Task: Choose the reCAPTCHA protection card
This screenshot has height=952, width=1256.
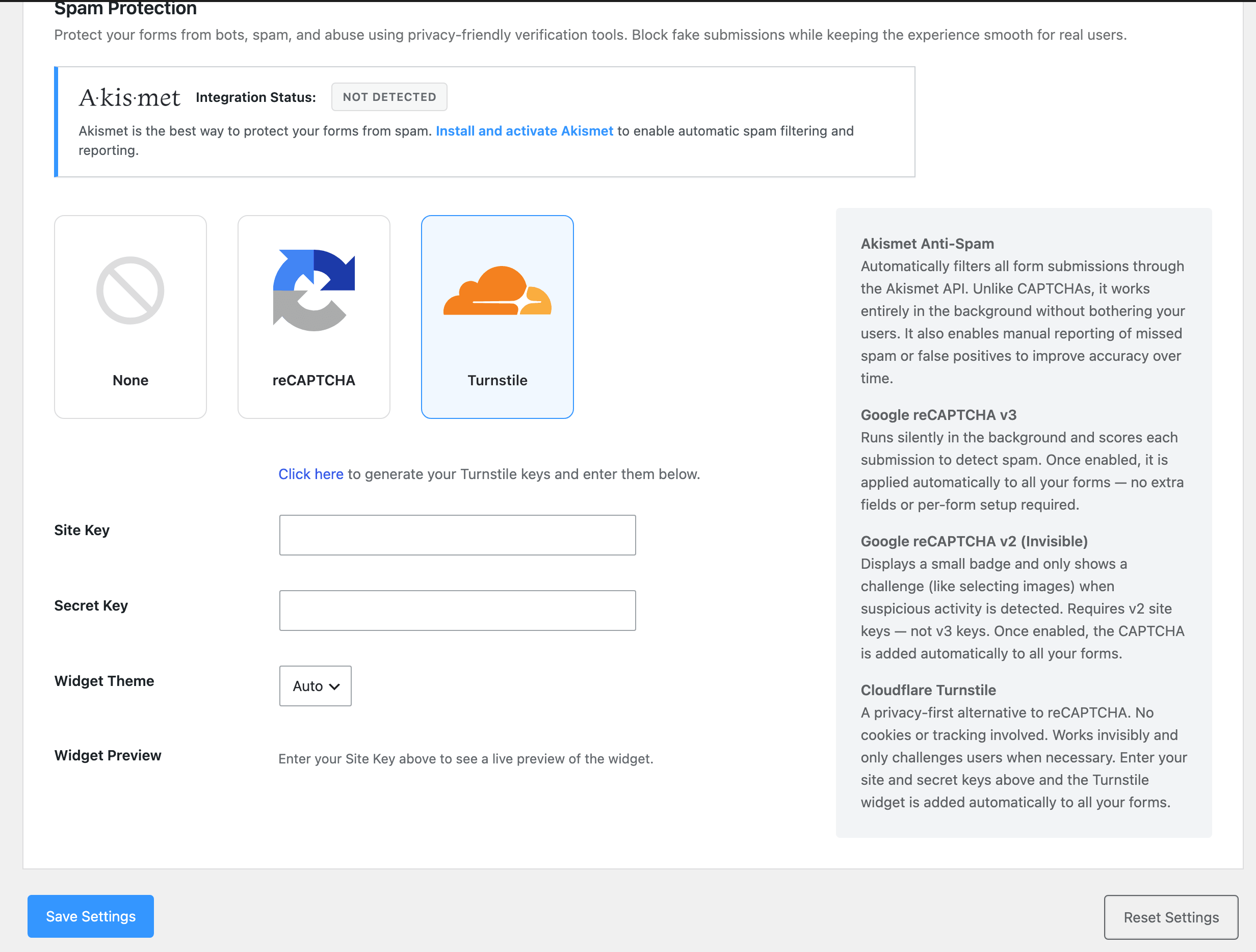Action: [313, 317]
